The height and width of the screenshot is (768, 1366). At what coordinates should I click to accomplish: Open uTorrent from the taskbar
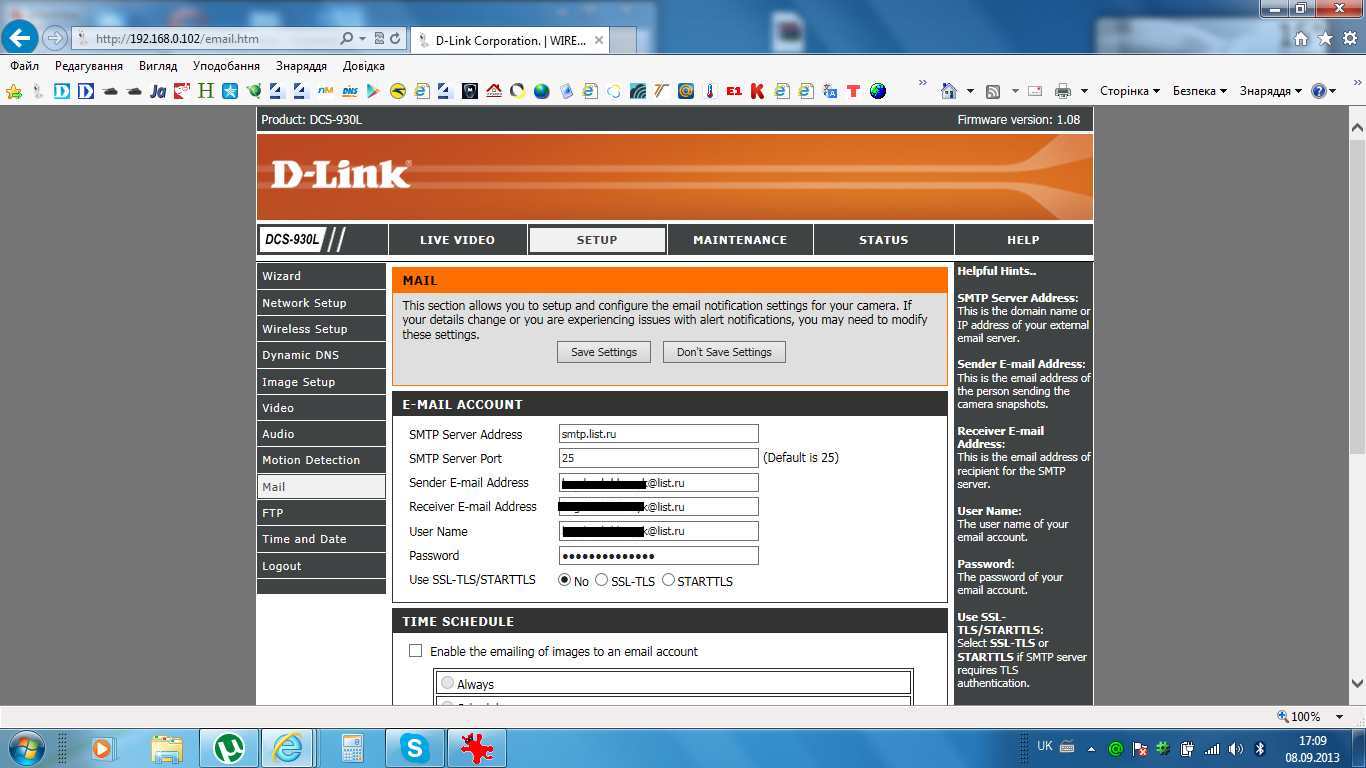229,748
